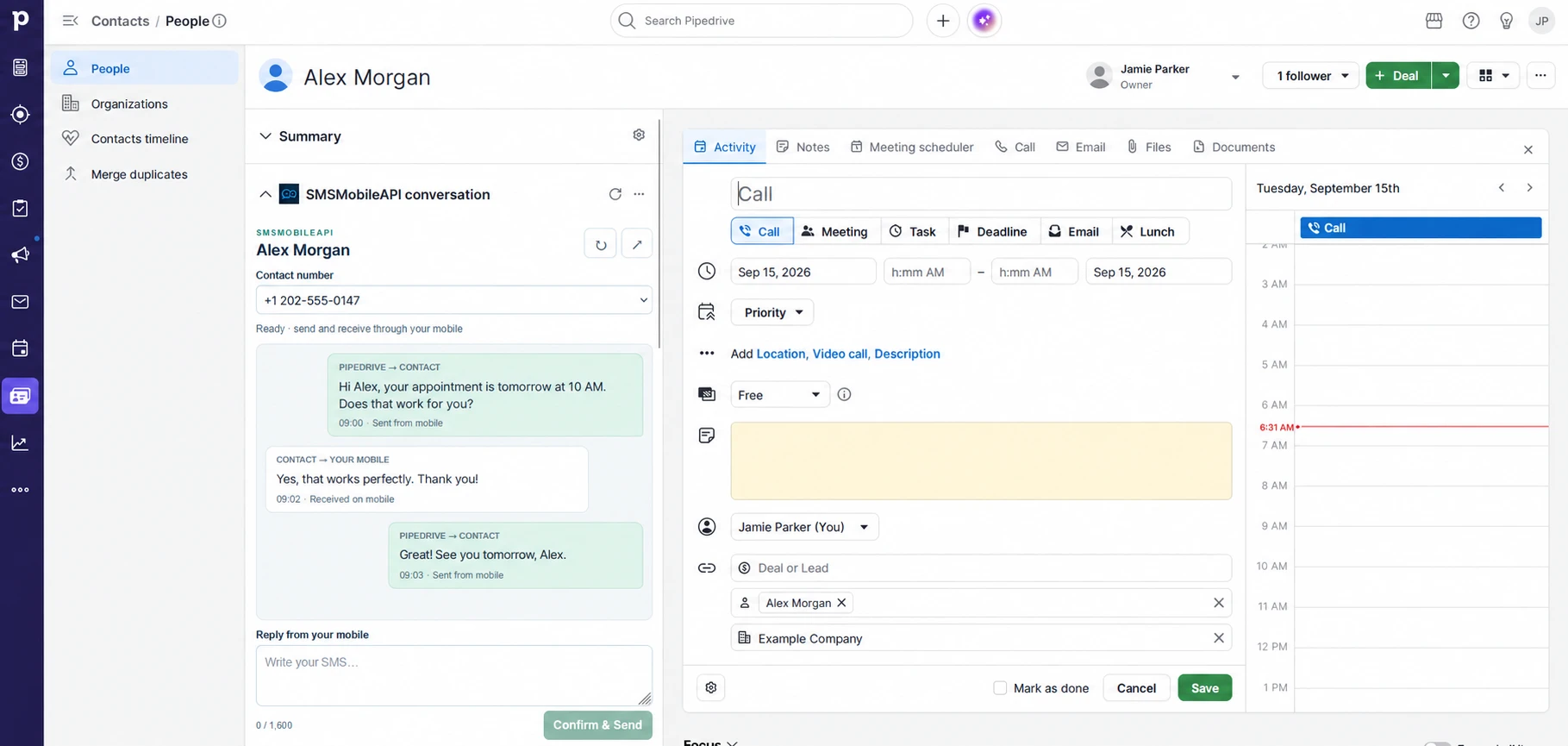Collapse the Summary section

[265, 136]
